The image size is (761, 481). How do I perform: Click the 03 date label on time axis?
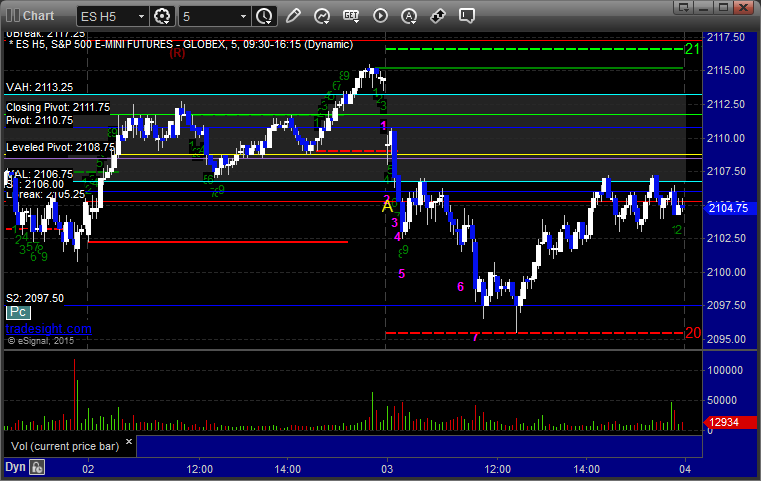pyautogui.click(x=387, y=469)
